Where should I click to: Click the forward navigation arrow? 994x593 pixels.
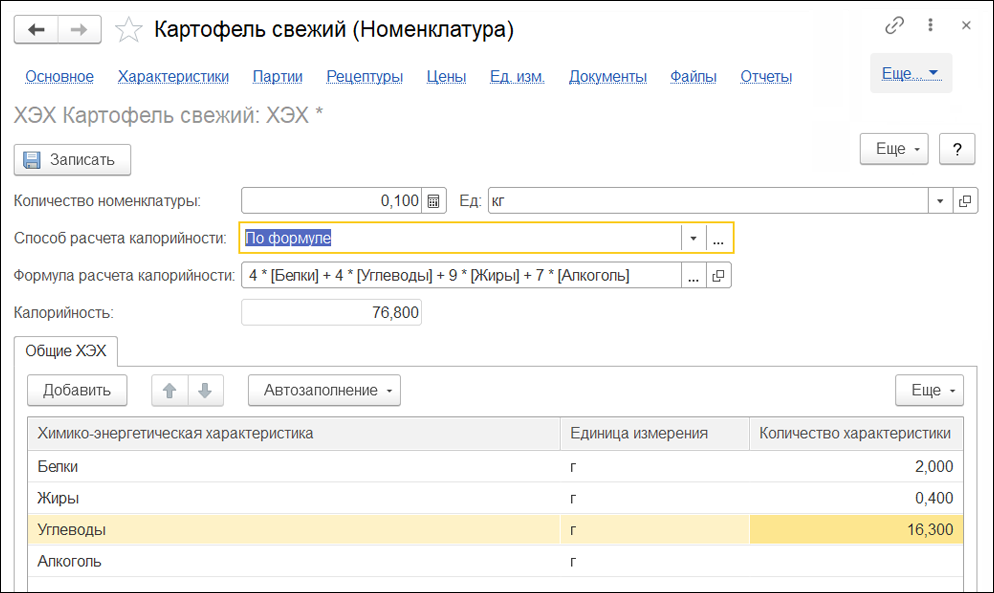(x=80, y=30)
